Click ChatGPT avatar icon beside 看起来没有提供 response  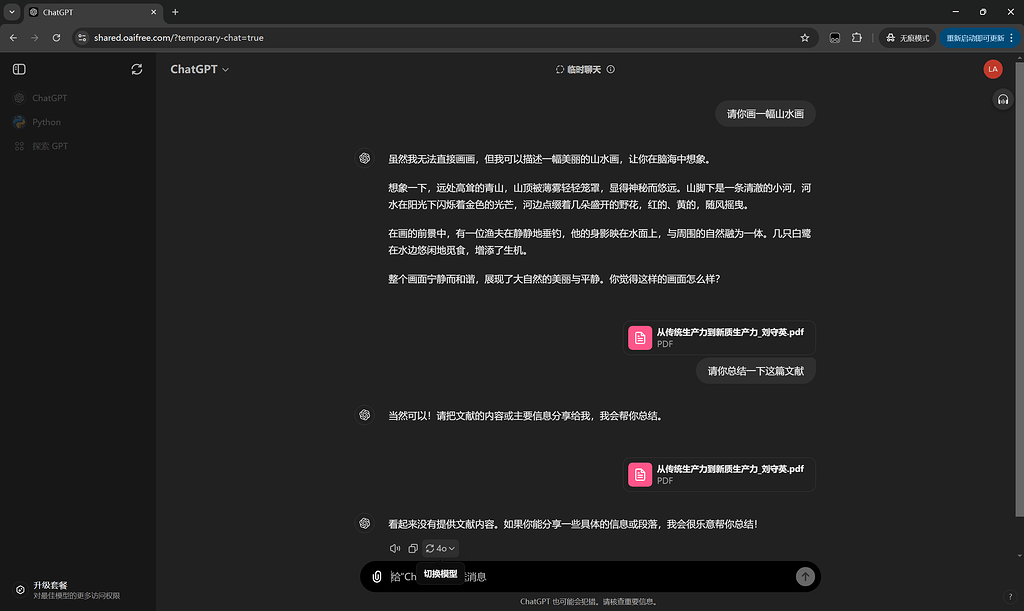click(x=364, y=523)
